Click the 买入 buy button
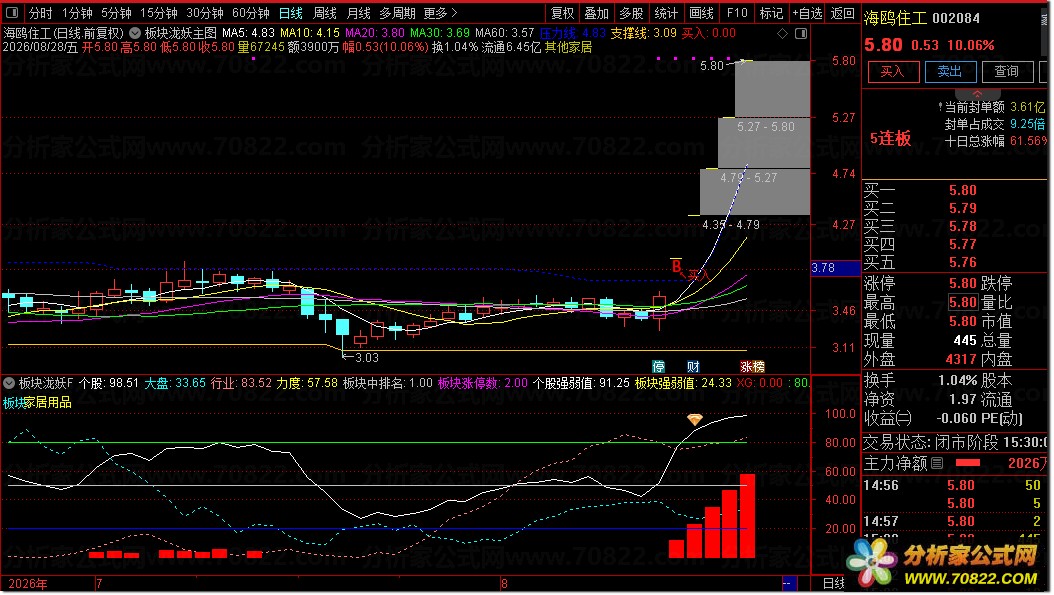Image resolution: width=1054 pixels, height=595 pixels. pyautogui.click(x=892, y=71)
